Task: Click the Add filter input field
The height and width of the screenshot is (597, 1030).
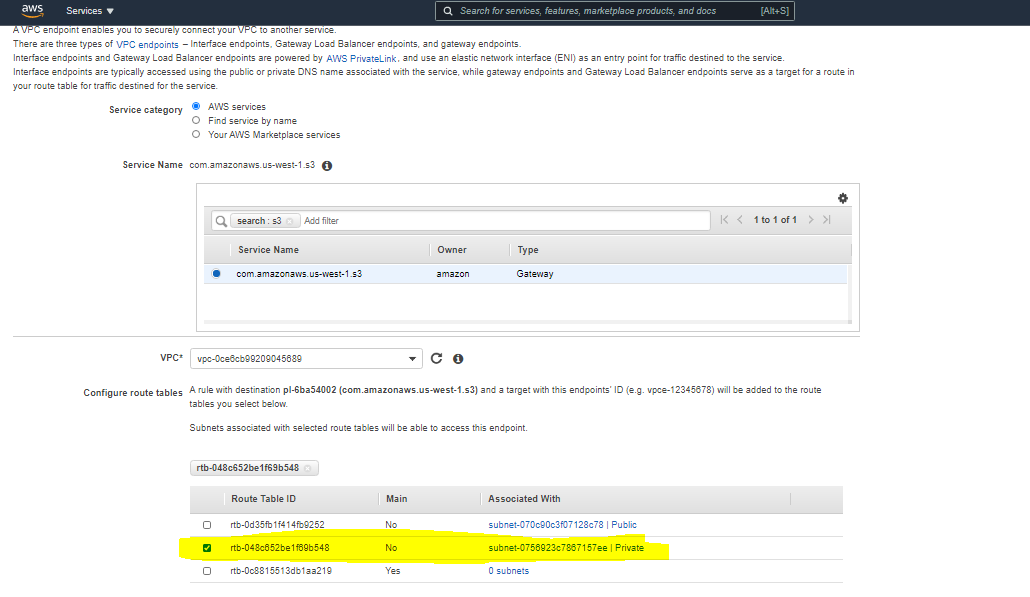Action: coord(504,221)
